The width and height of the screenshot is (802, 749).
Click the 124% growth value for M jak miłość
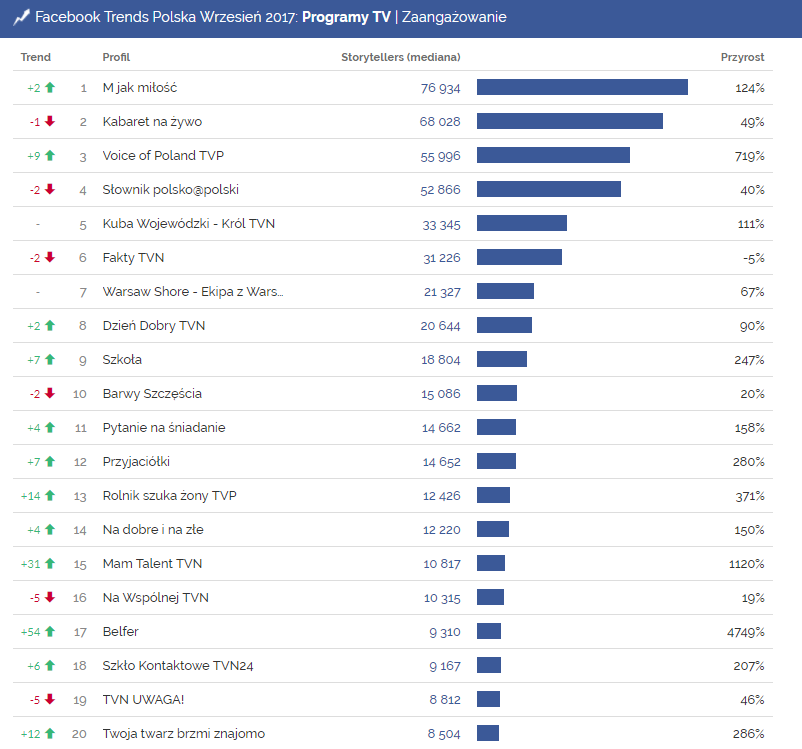tap(750, 87)
